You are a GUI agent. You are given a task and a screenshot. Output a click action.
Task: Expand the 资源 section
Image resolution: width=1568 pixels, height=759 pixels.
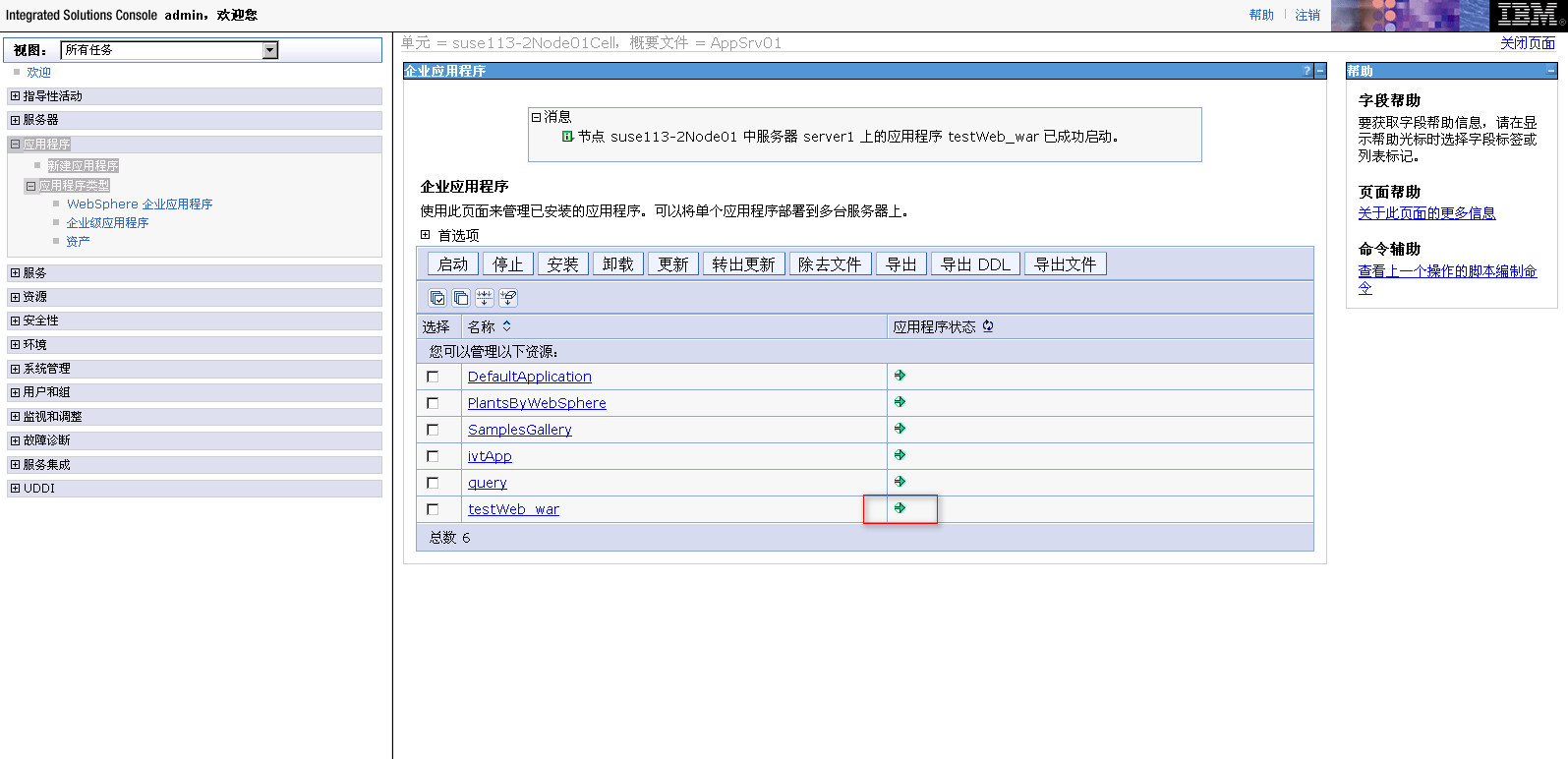coord(15,297)
